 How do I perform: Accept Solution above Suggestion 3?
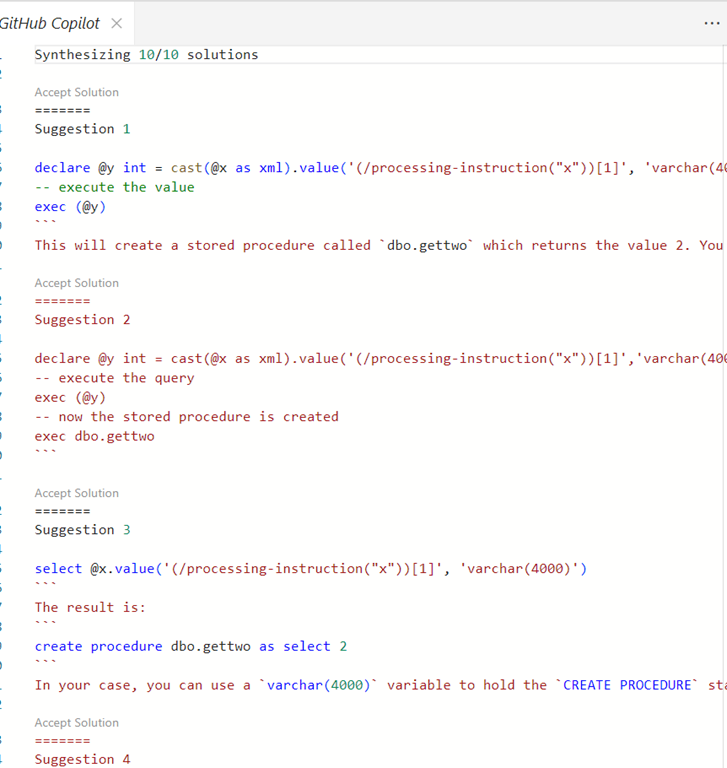pos(77,493)
